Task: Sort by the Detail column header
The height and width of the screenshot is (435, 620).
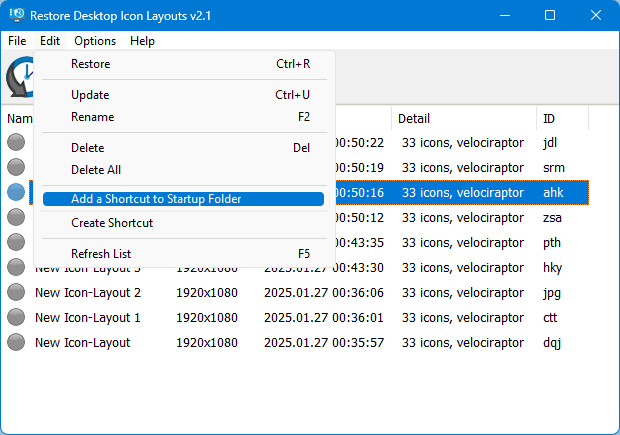Action: (x=414, y=118)
